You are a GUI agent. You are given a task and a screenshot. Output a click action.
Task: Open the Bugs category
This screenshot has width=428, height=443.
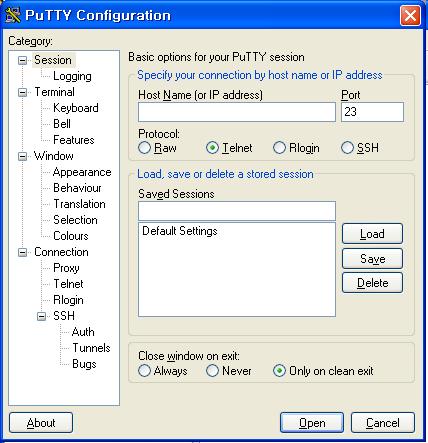pos(84,364)
